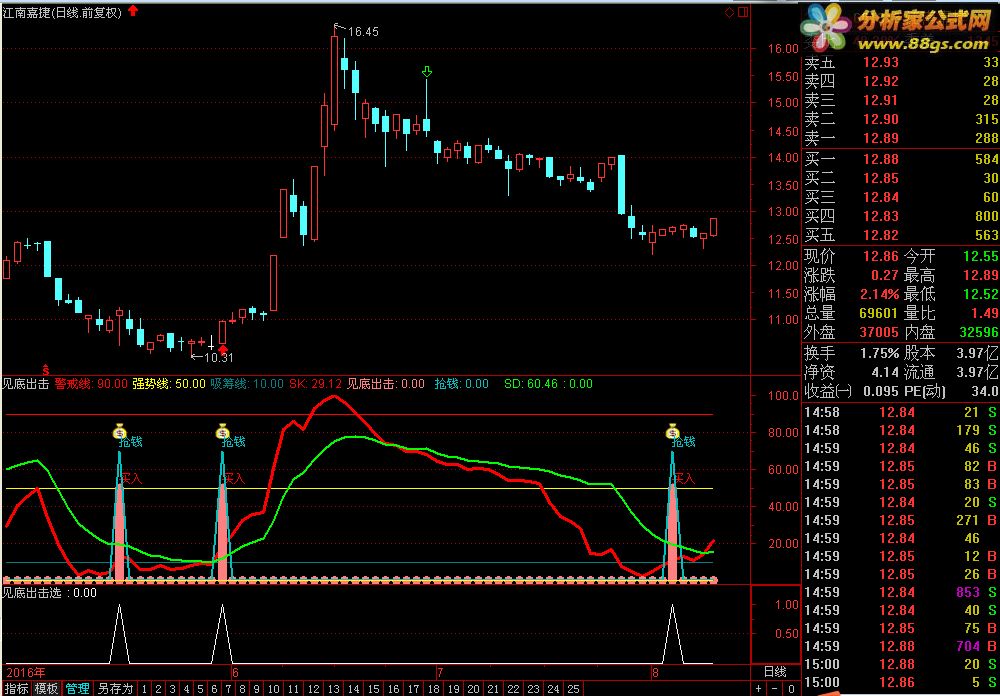The width and height of the screenshot is (1000, 696).
Task: Click the tick row with volume 853
Action: (901, 593)
